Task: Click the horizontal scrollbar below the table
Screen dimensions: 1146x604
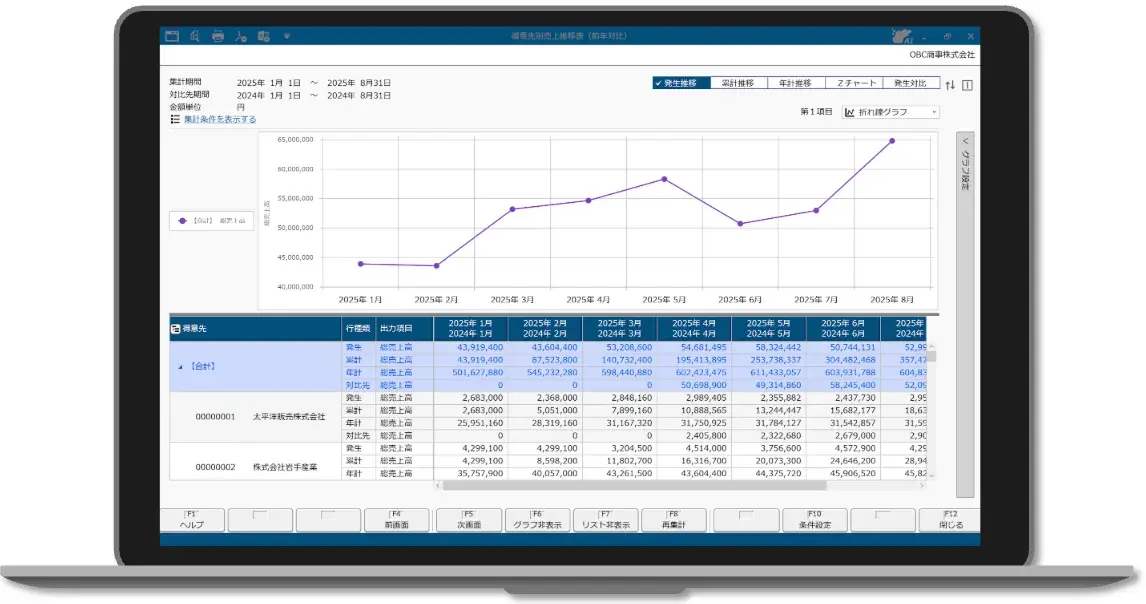Action: point(680,486)
